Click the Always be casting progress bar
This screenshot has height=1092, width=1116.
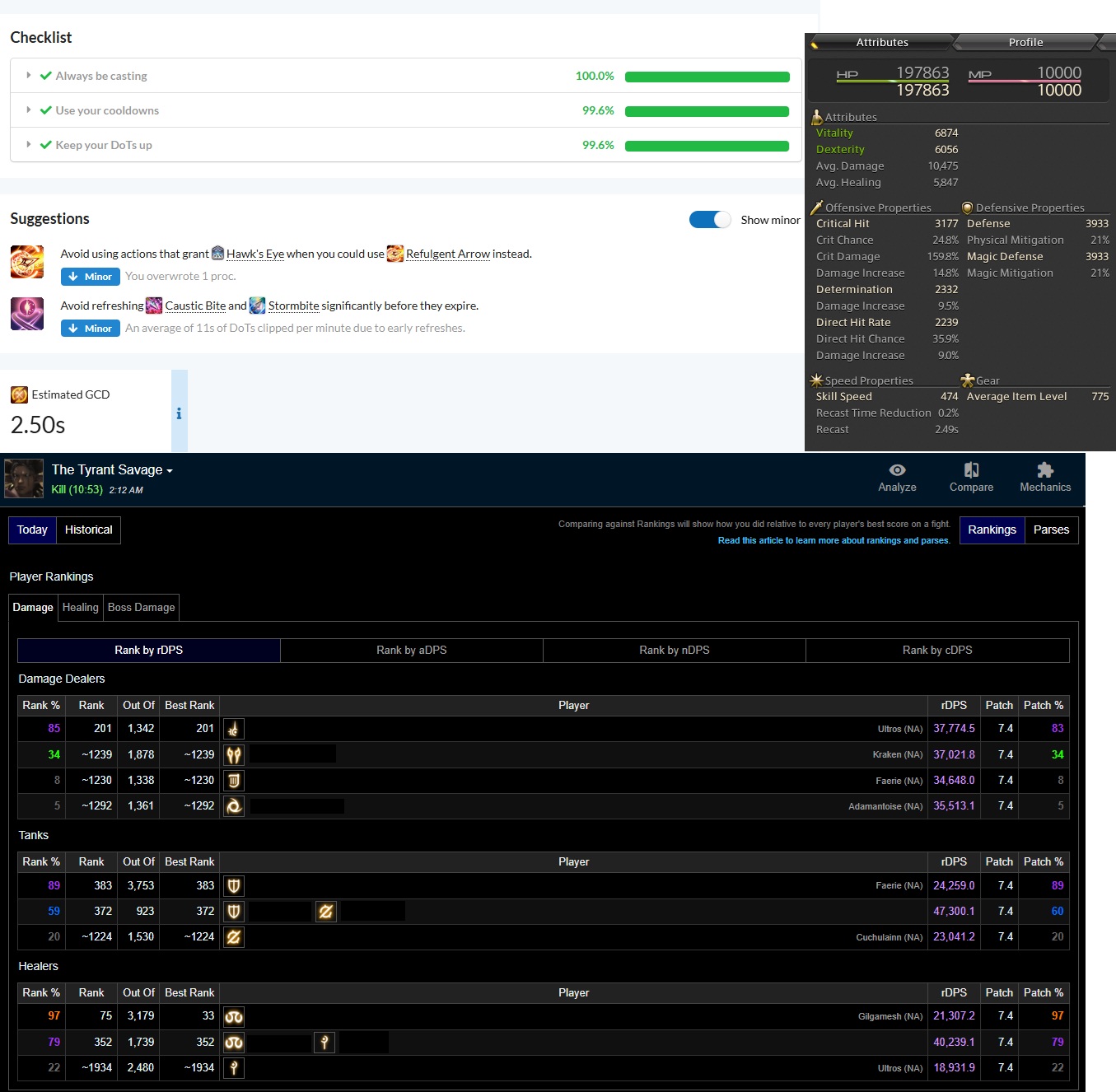pyautogui.click(x=707, y=77)
